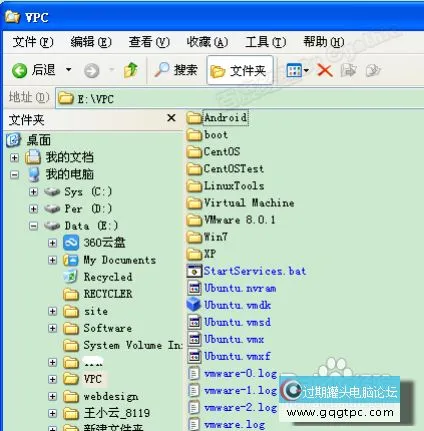Expand the My Documents tree node
This screenshot has height=431, width=424.
[52, 260]
